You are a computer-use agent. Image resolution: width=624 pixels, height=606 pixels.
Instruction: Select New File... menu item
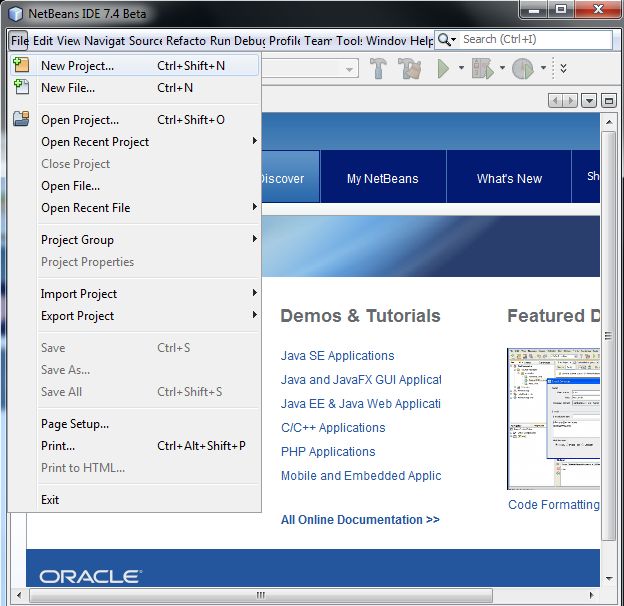point(135,88)
